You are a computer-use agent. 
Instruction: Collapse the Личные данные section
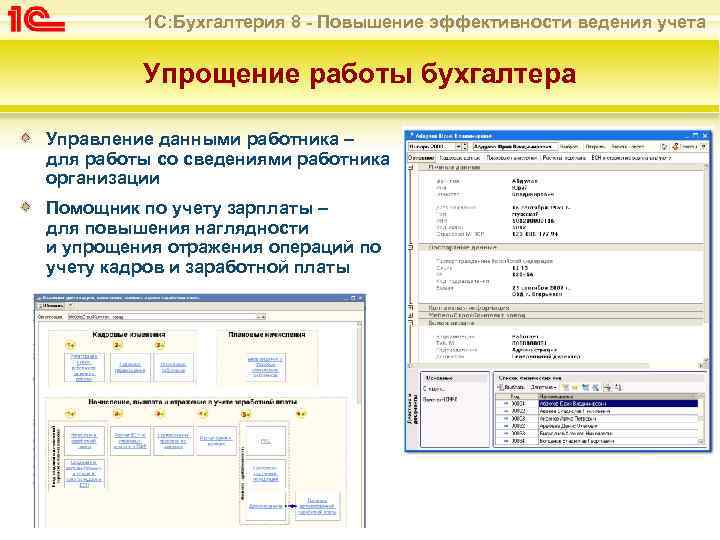[x=411, y=168]
